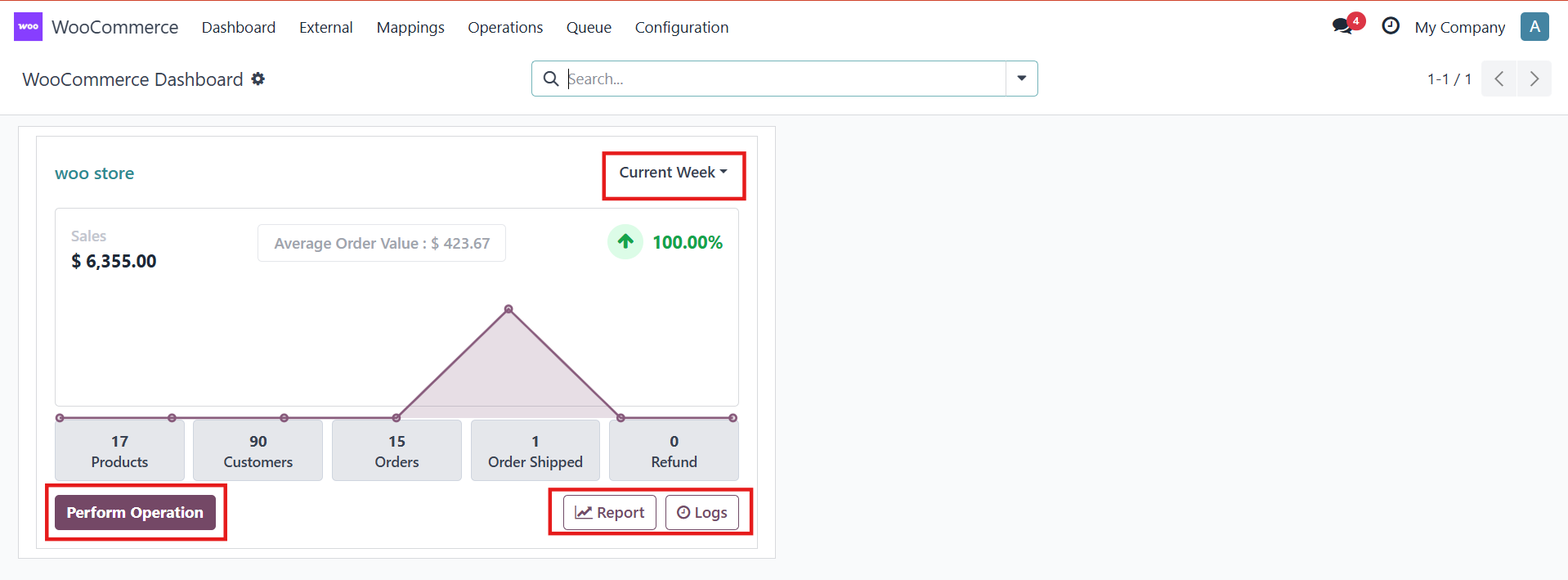Open the Queue menu
Viewport: 1568px width, 580px height.
(x=589, y=27)
